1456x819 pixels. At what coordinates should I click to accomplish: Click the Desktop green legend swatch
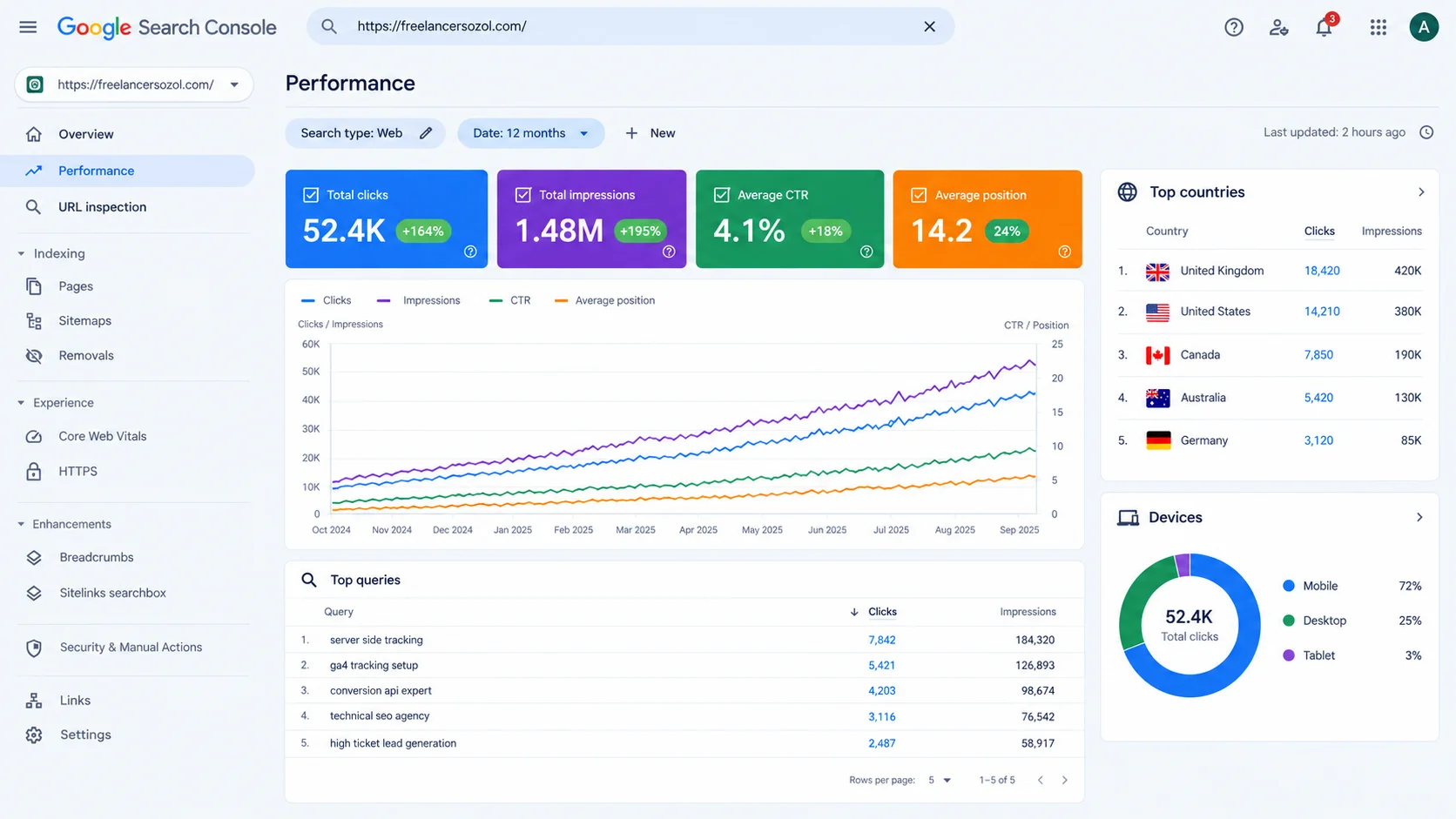click(x=1289, y=621)
